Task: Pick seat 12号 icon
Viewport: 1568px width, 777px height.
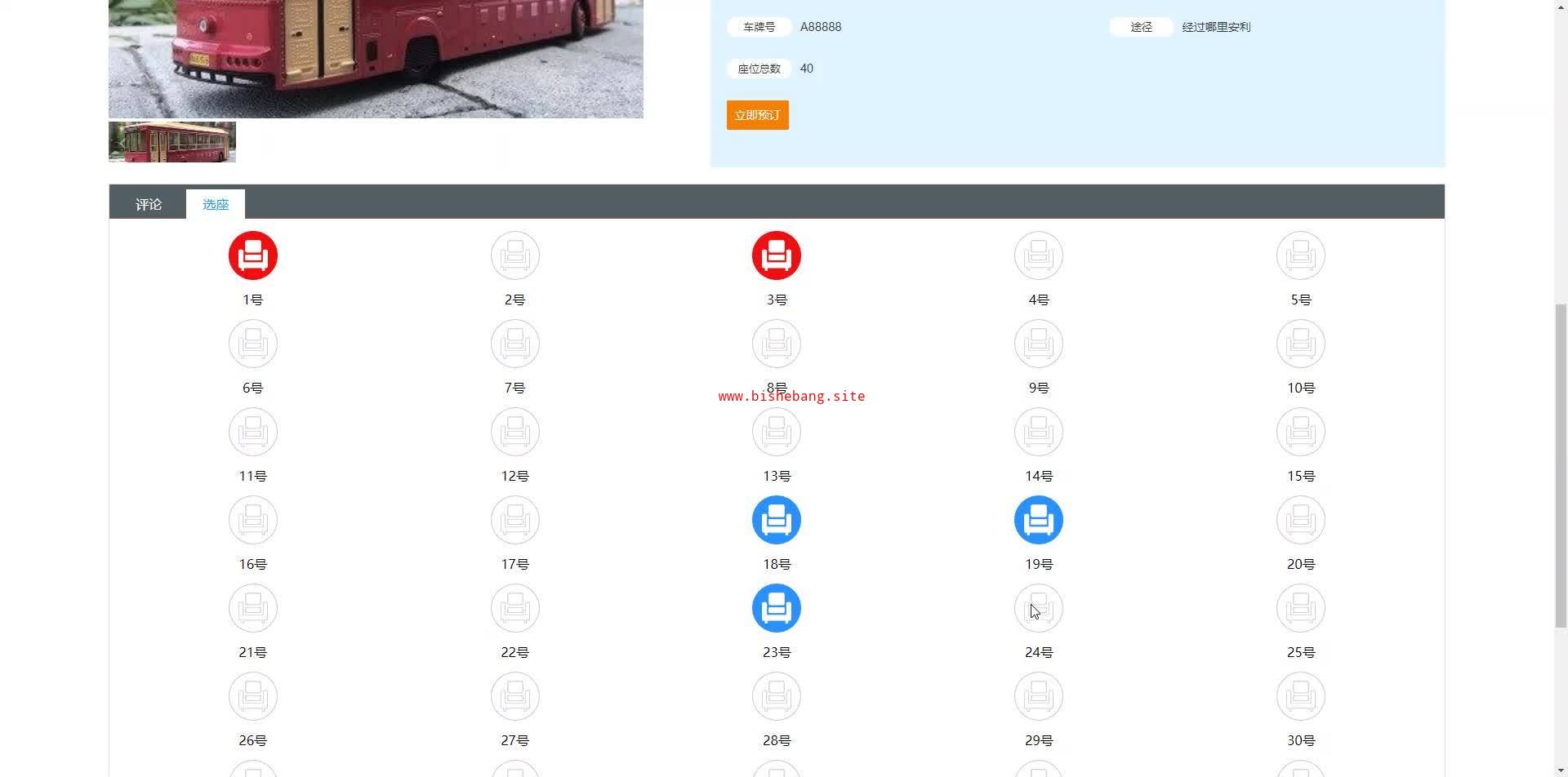Action: point(515,432)
